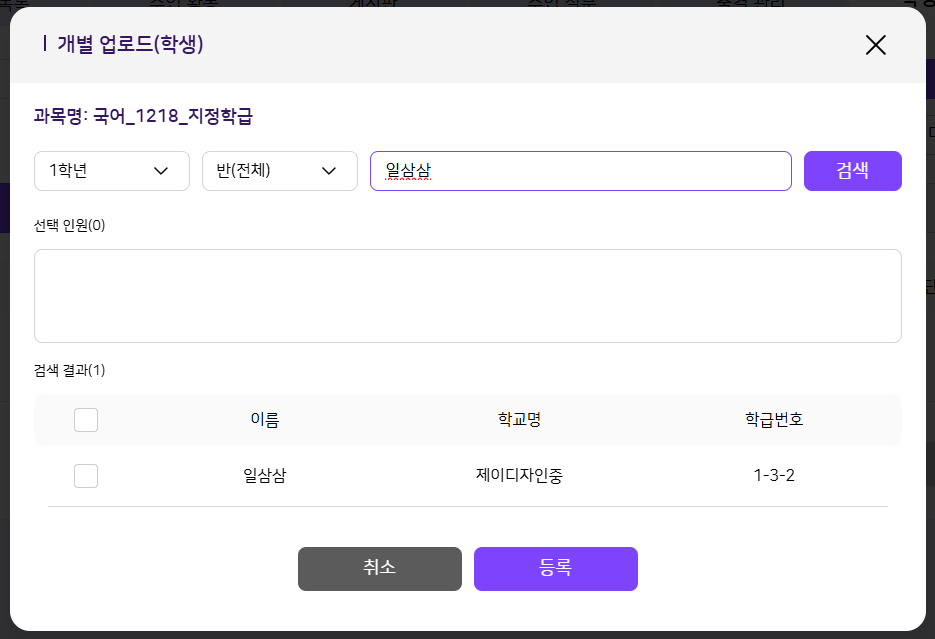Close the 개별 업로드(학생) dialog
Screen dimensions: 935x639
875,45
